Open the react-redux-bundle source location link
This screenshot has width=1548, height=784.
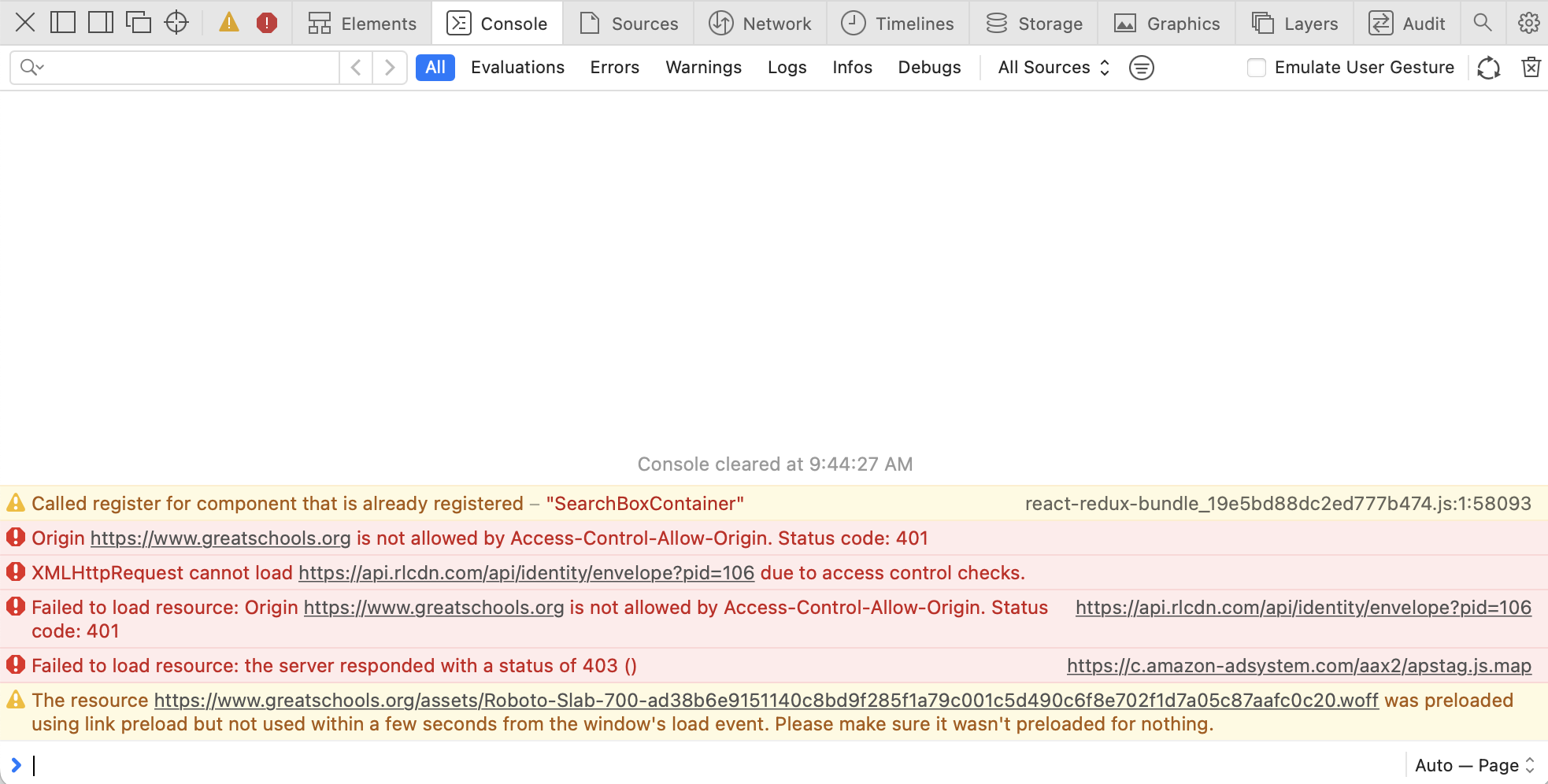click(x=1278, y=504)
